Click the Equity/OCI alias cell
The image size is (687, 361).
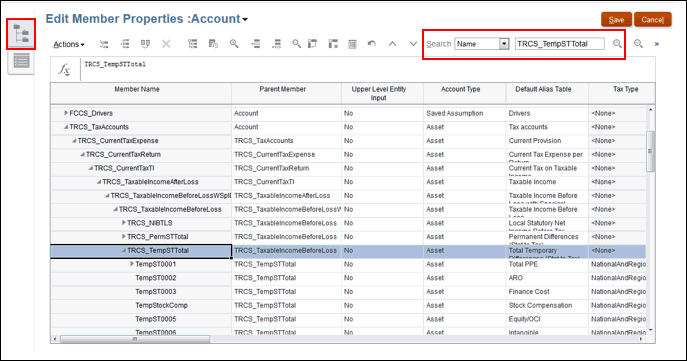(x=547, y=319)
